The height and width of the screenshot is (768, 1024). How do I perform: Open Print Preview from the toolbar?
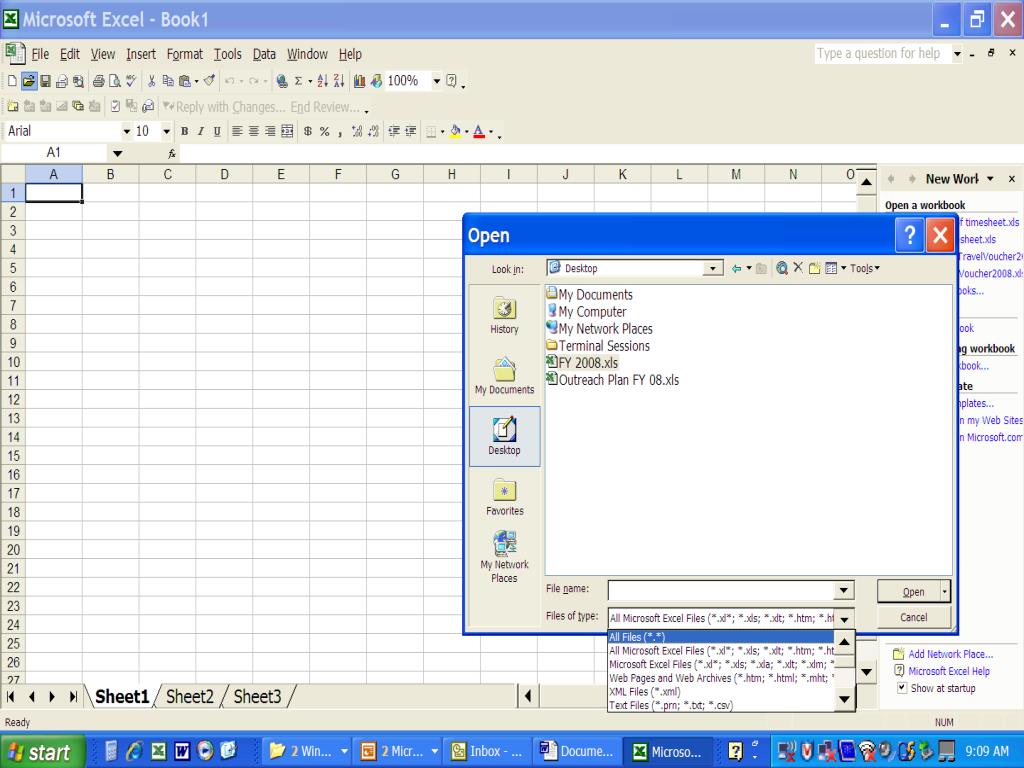115,81
